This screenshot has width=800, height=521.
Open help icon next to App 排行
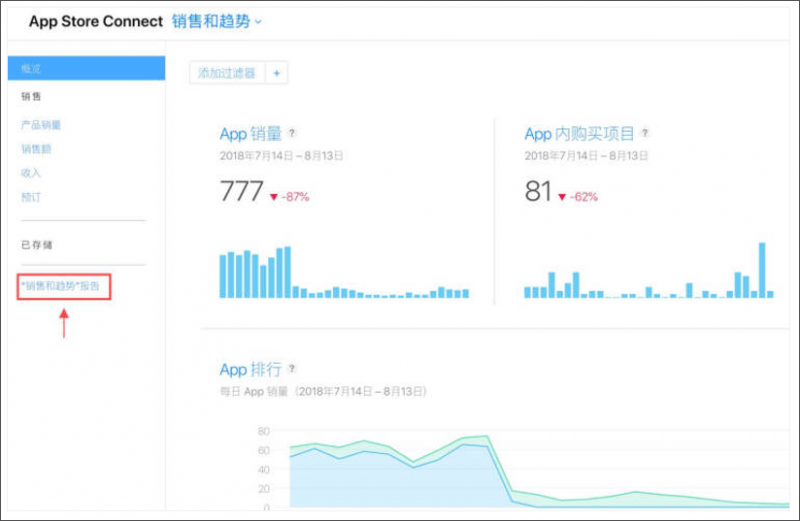[292, 368]
